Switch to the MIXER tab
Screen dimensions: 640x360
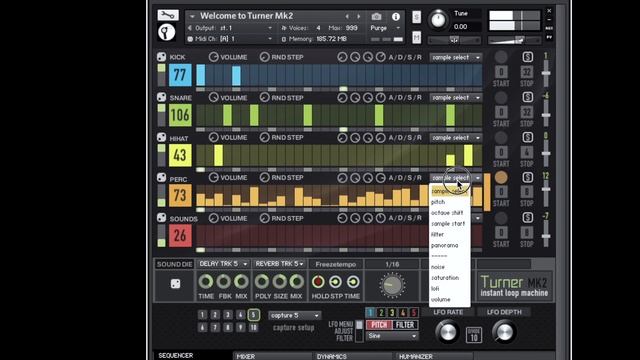[245, 356]
